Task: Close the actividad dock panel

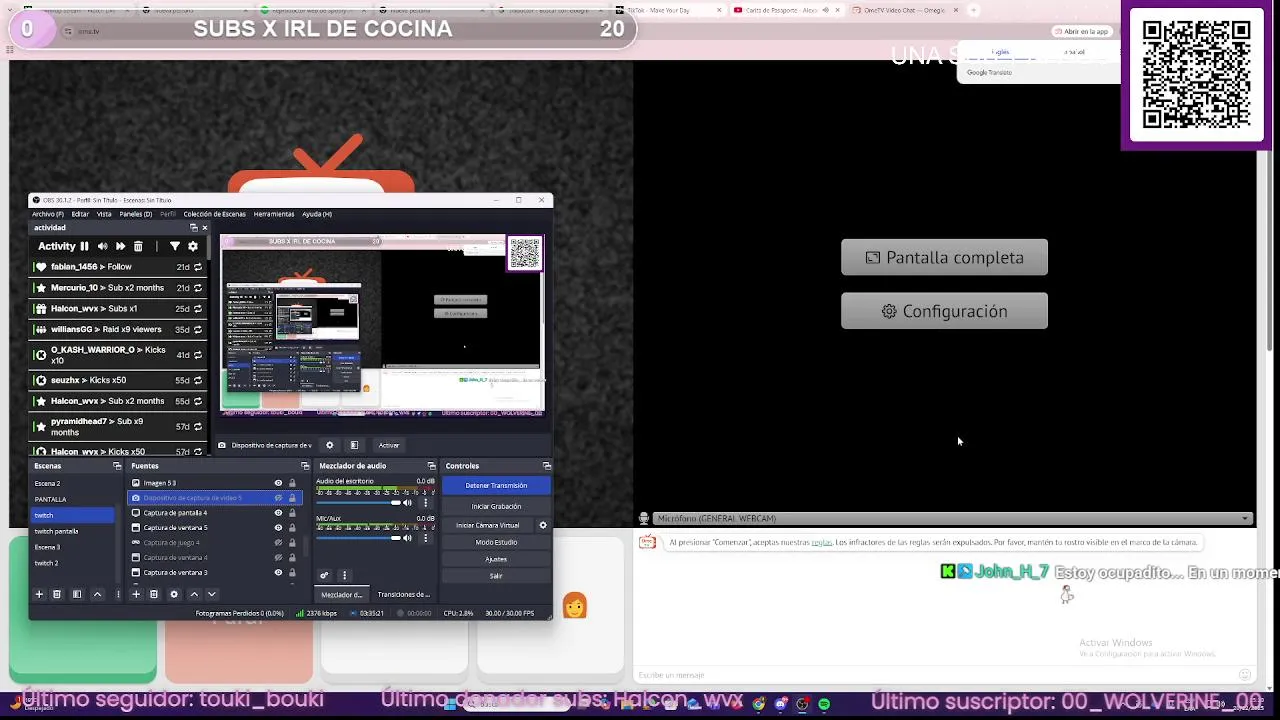Action: click(x=205, y=228)
